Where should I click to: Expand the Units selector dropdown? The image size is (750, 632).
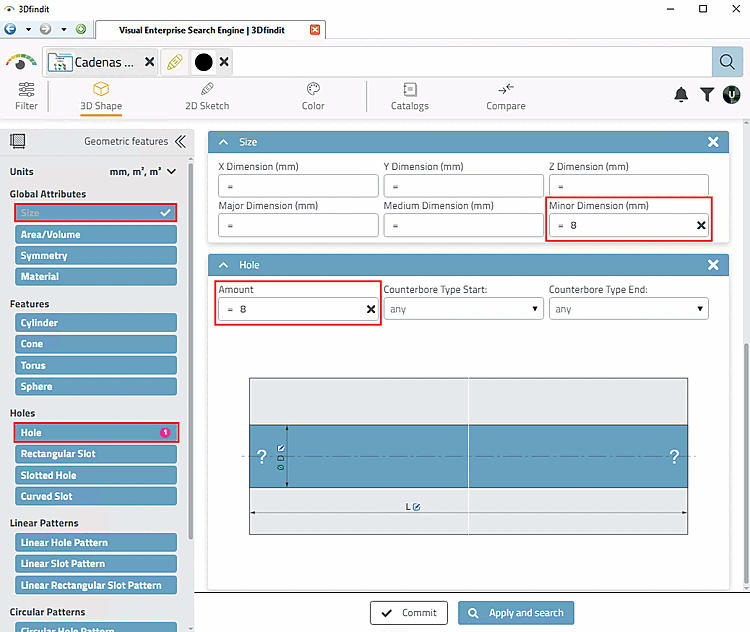click(143, 172)
